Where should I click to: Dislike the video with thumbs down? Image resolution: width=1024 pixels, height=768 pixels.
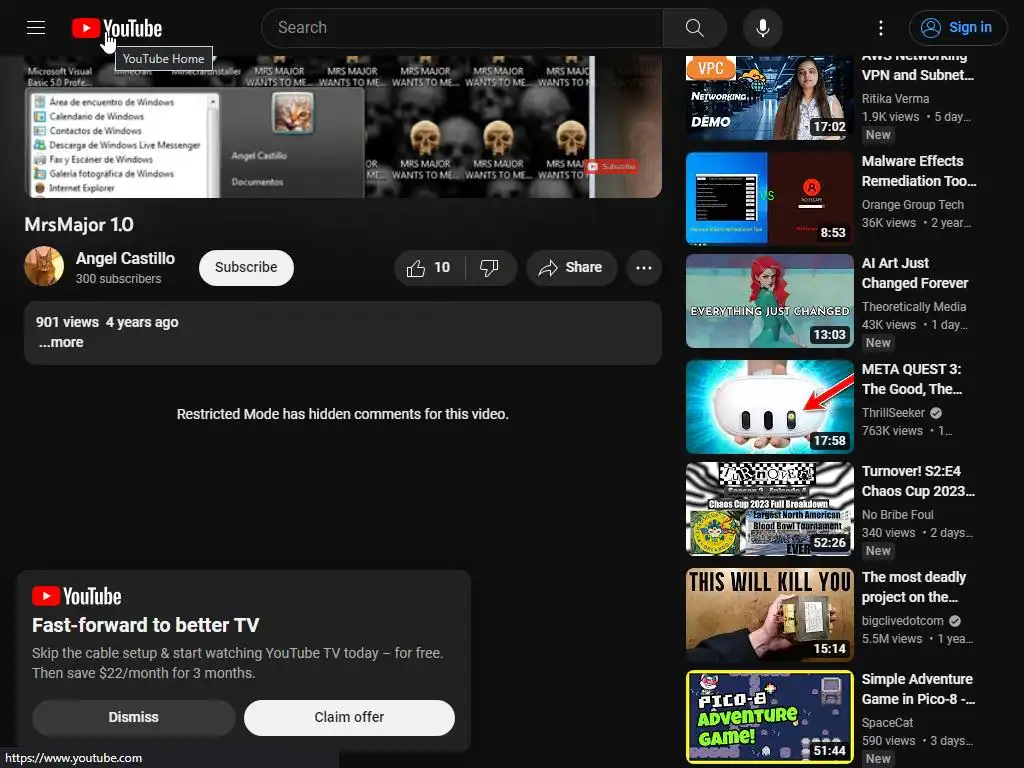tap(490, 268)
